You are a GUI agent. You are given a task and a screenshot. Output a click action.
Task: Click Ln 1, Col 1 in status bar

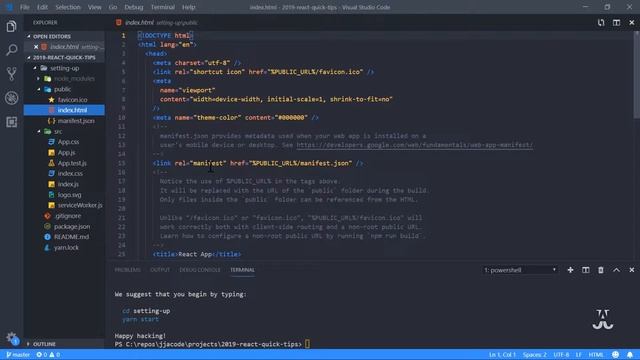(502, 355)
